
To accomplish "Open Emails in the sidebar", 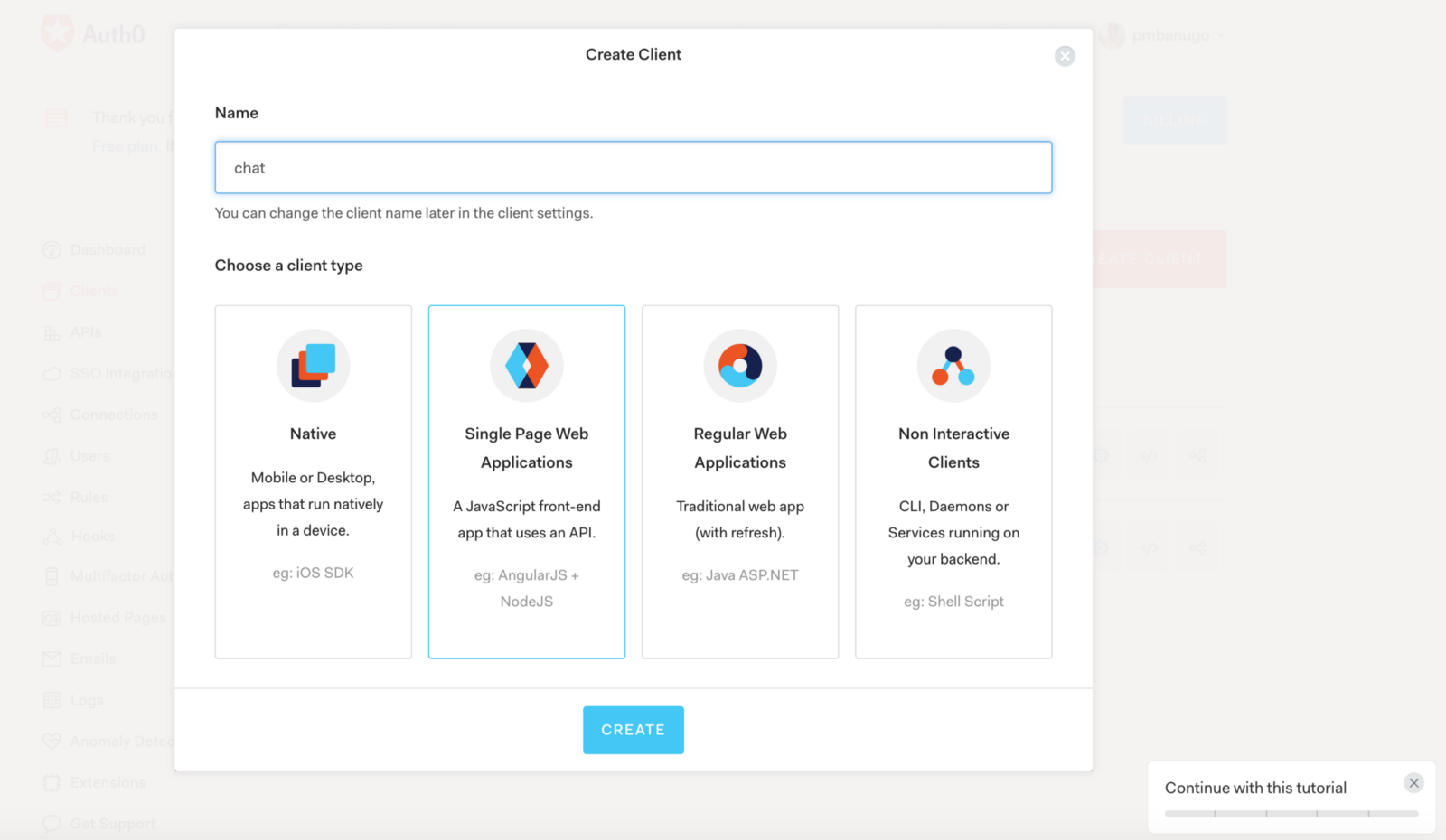I will pos(93,658).
